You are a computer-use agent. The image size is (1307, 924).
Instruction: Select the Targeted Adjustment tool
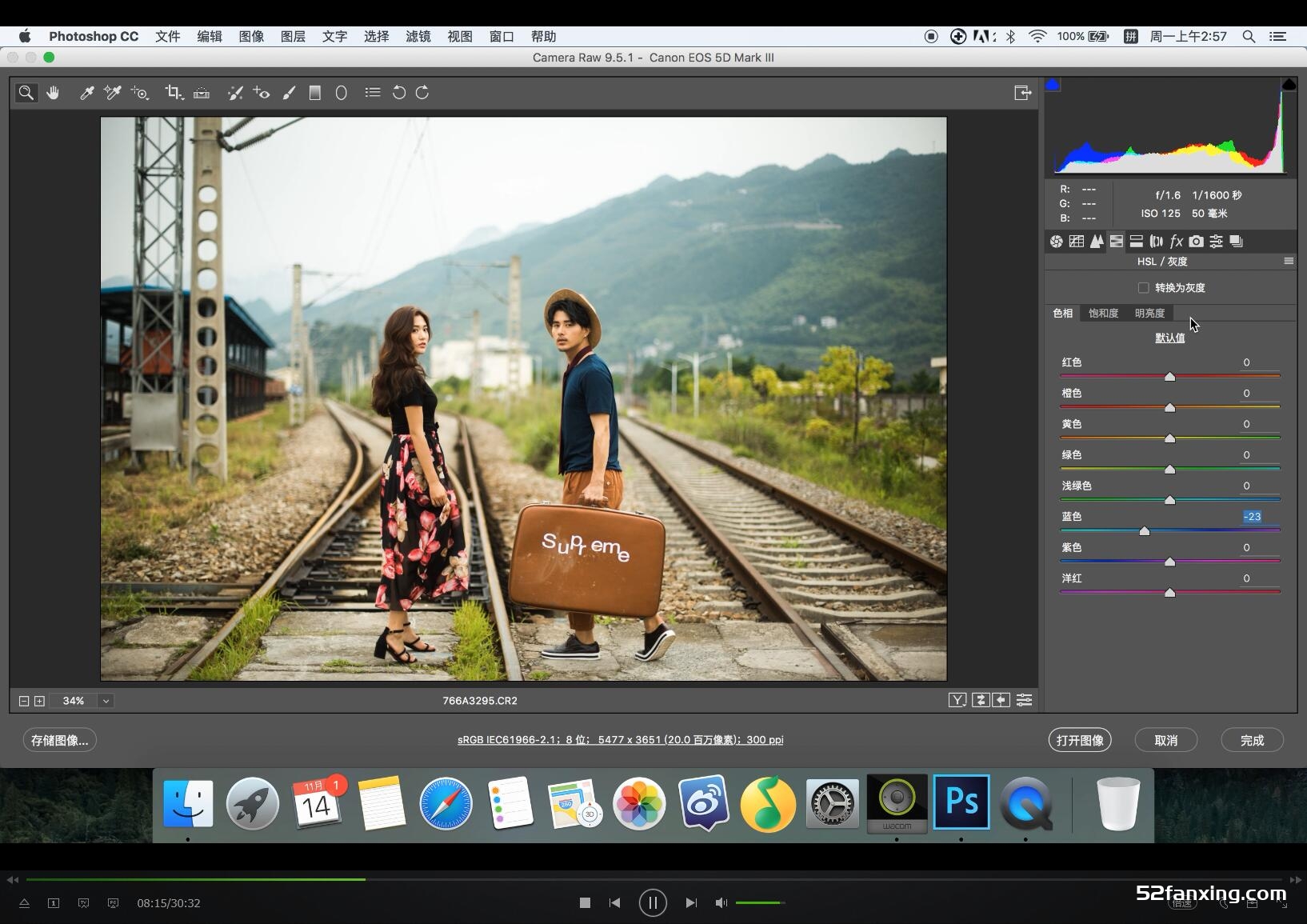[141, 93]
